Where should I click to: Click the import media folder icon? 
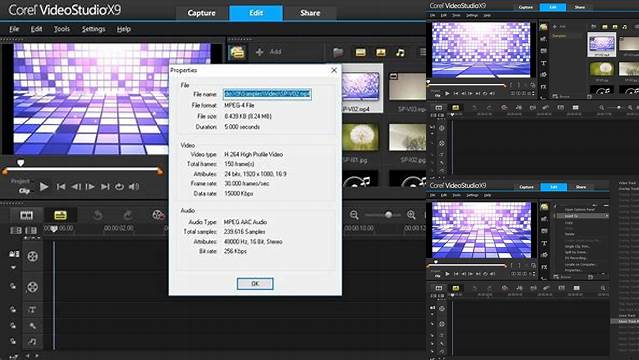[x=338, y=52]
